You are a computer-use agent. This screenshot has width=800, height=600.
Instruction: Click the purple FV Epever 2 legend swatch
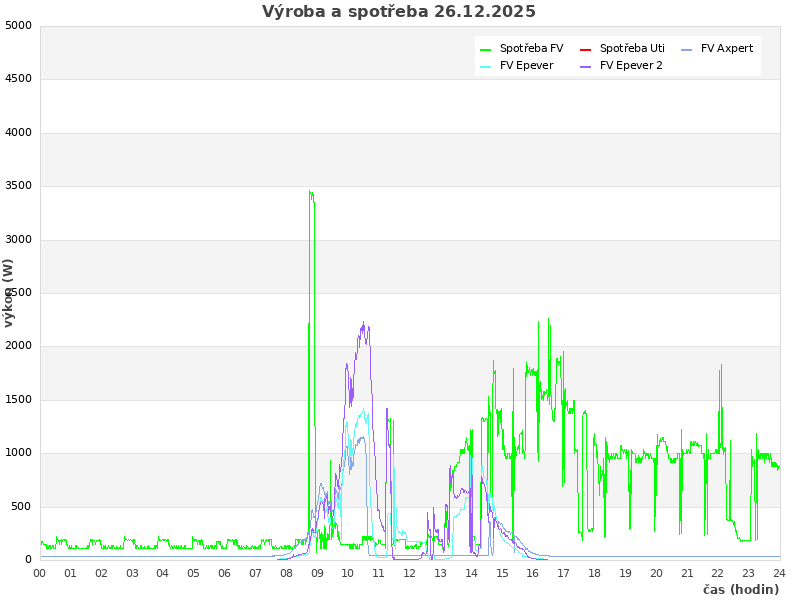[586, 66]
